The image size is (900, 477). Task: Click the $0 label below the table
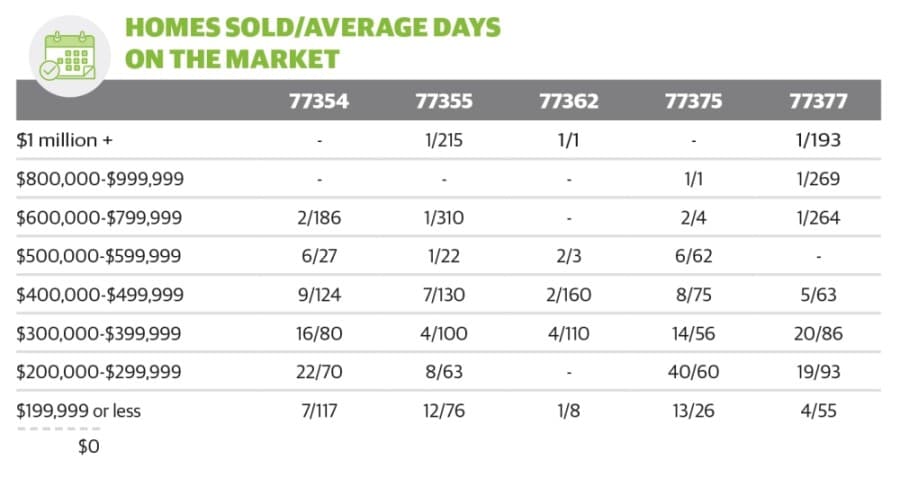(x=89, y=446)
